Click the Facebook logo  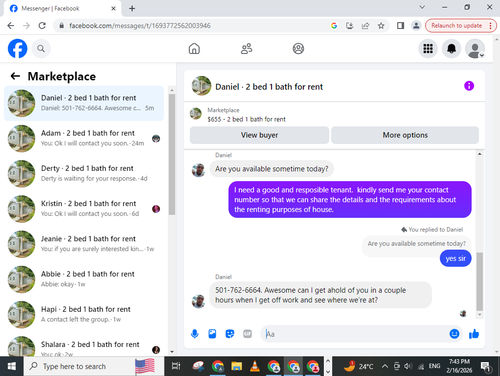pyautogui.click(x=17, y=49)
